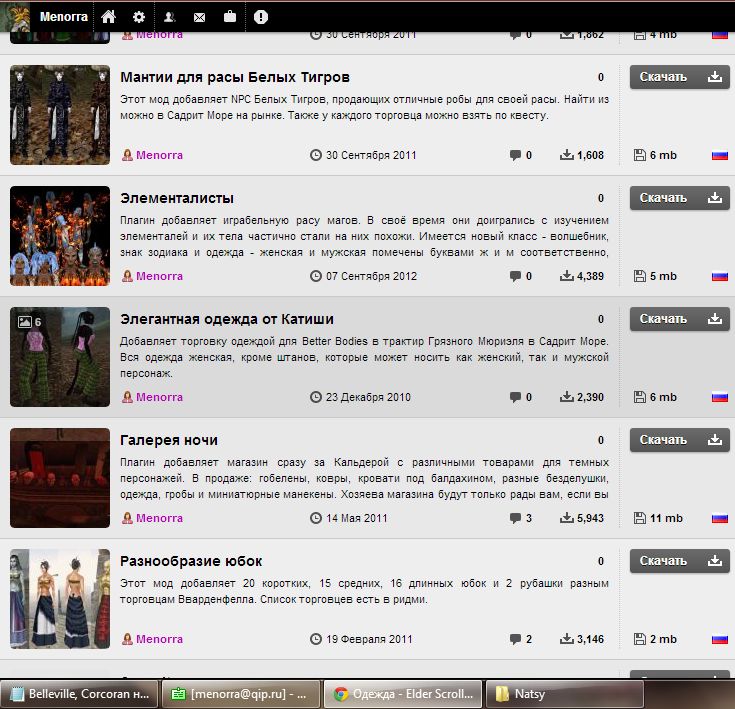Viewport: 735px width, 709px height.
Task: Click comments icon on Галерея ночи row
Action: coord(515,518)
